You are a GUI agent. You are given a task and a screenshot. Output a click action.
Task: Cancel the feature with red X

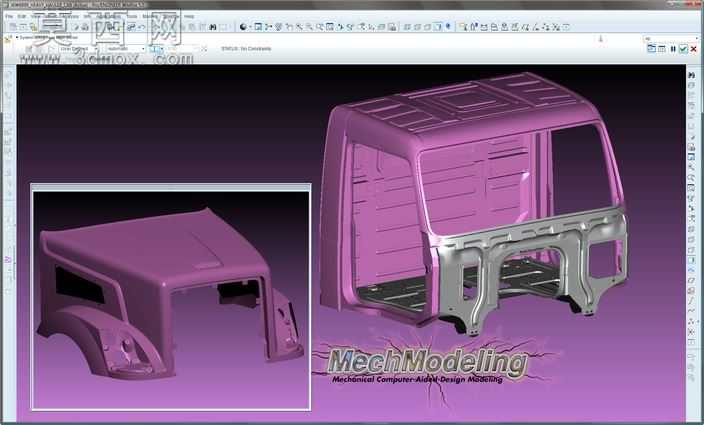pos(694,49)
